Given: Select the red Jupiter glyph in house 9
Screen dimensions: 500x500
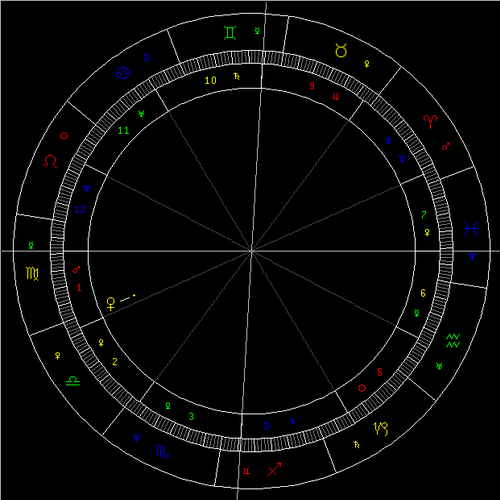Looking at the screenshot, I should point(335,96).
